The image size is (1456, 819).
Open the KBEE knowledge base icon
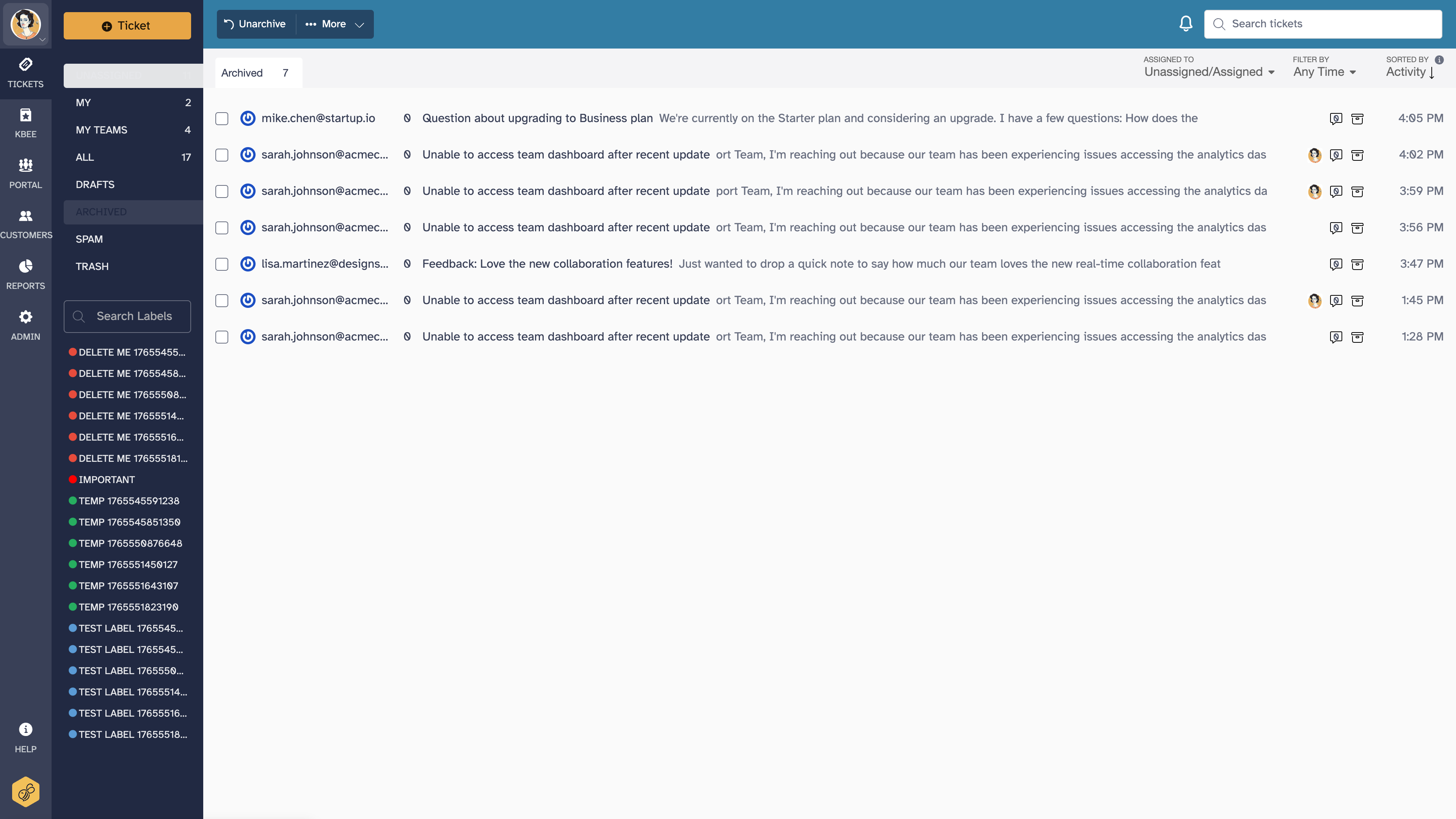point(25,121)
